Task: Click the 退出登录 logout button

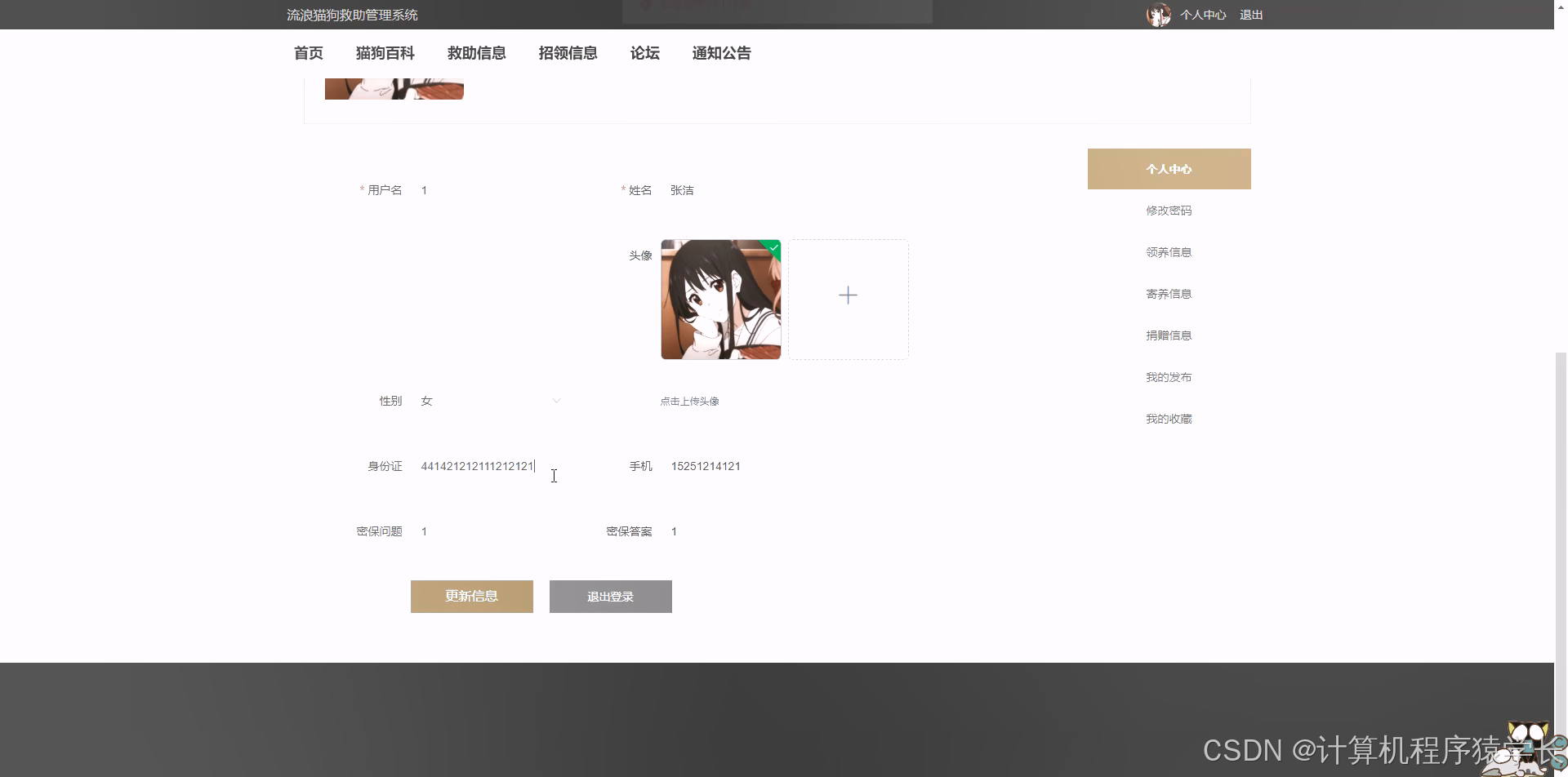Action: (x=610, y=596)
